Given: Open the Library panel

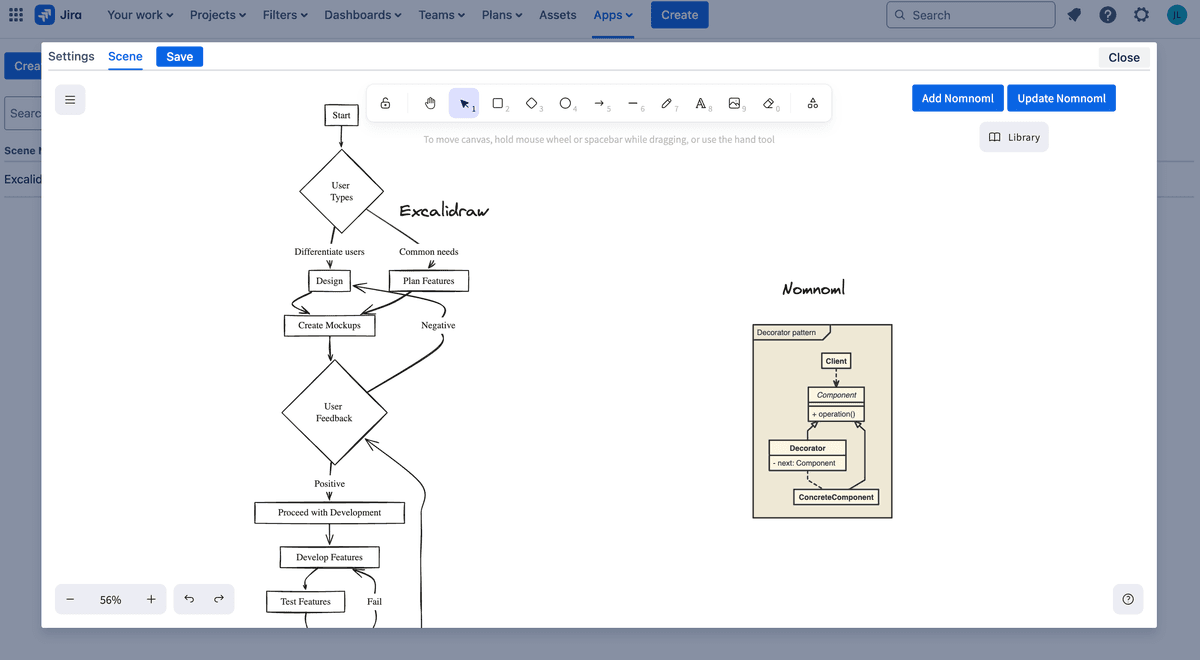Looking at the screenshot, I should point(1014,137).
